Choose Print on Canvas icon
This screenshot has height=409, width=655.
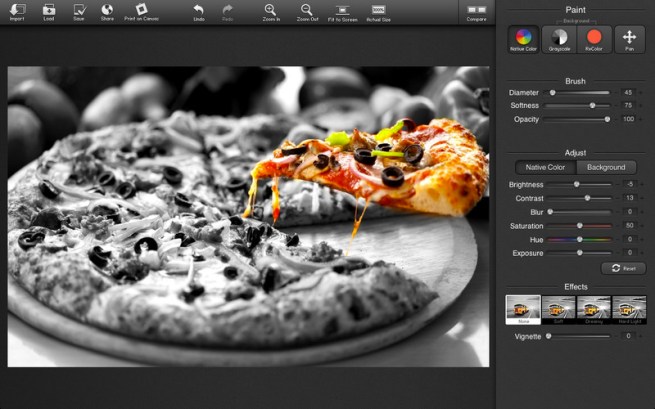click(x=141, y=13)
